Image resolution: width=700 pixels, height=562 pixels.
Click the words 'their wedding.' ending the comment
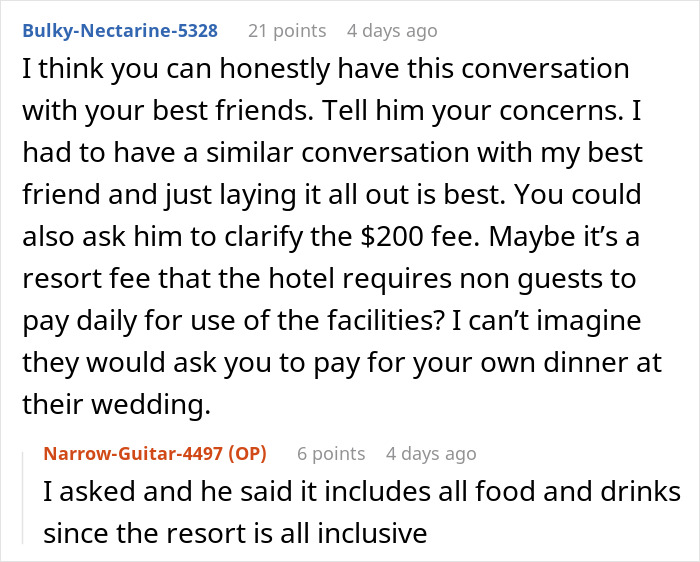click(116, 404)
